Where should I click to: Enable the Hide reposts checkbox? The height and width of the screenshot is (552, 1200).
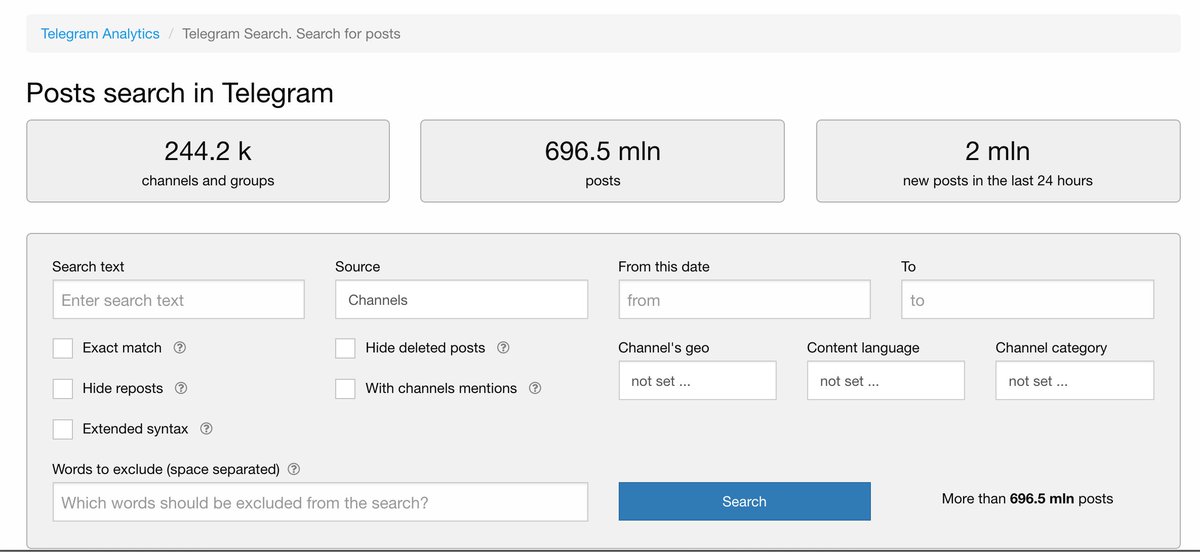coord(63,388)
